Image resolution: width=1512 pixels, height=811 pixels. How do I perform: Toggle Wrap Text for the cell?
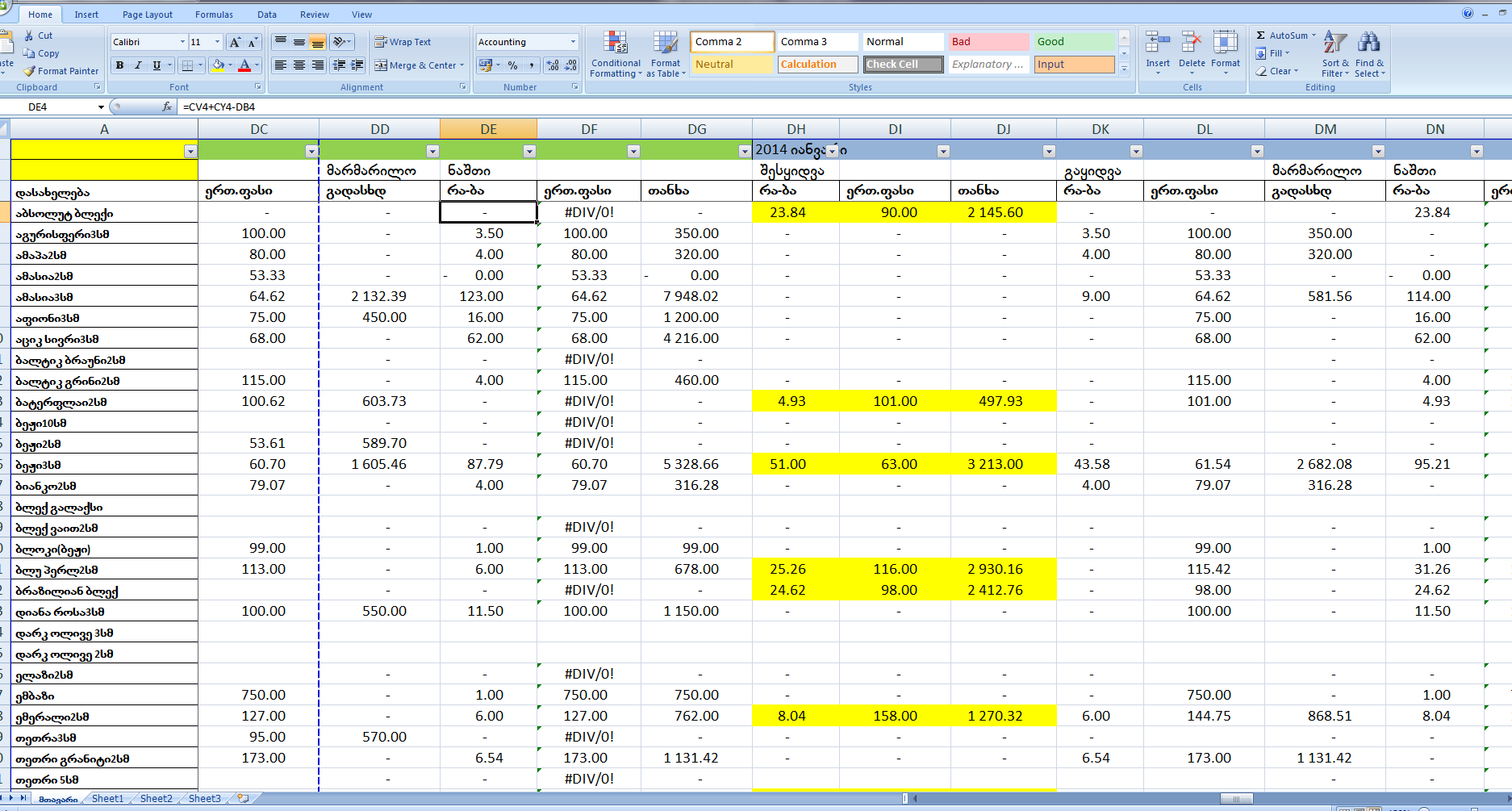coord(403,42)
